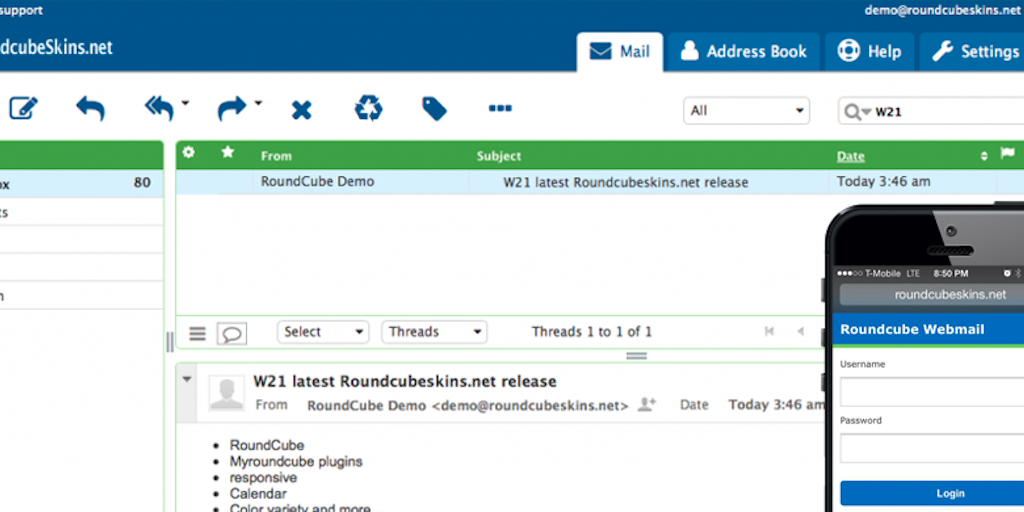1024x512 pixels.
Task: Switch to list view icon
Action: [197, 334]
